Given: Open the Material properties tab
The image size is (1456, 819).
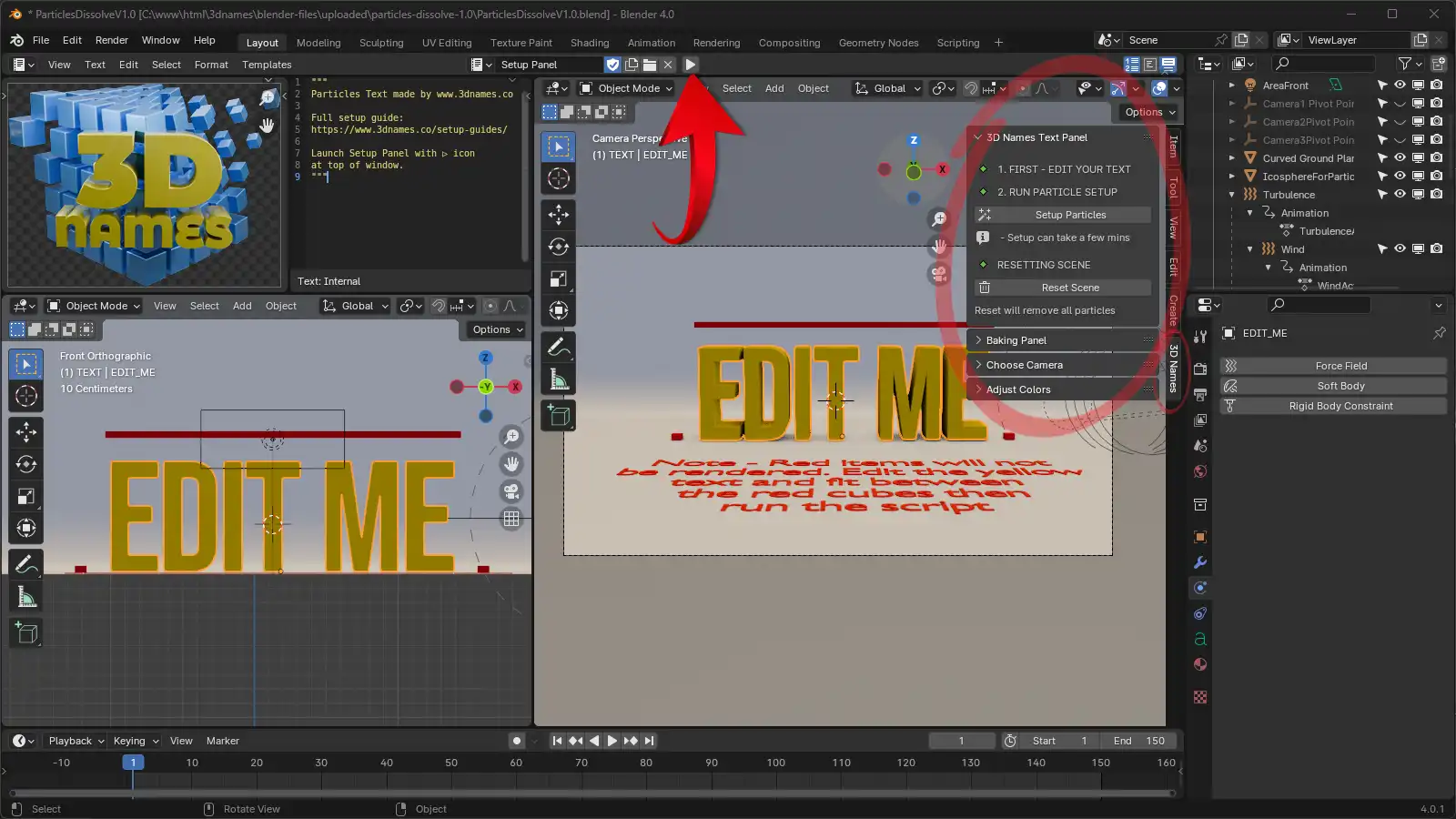Looking at the screenshot, I should (x=1200, y=664).
